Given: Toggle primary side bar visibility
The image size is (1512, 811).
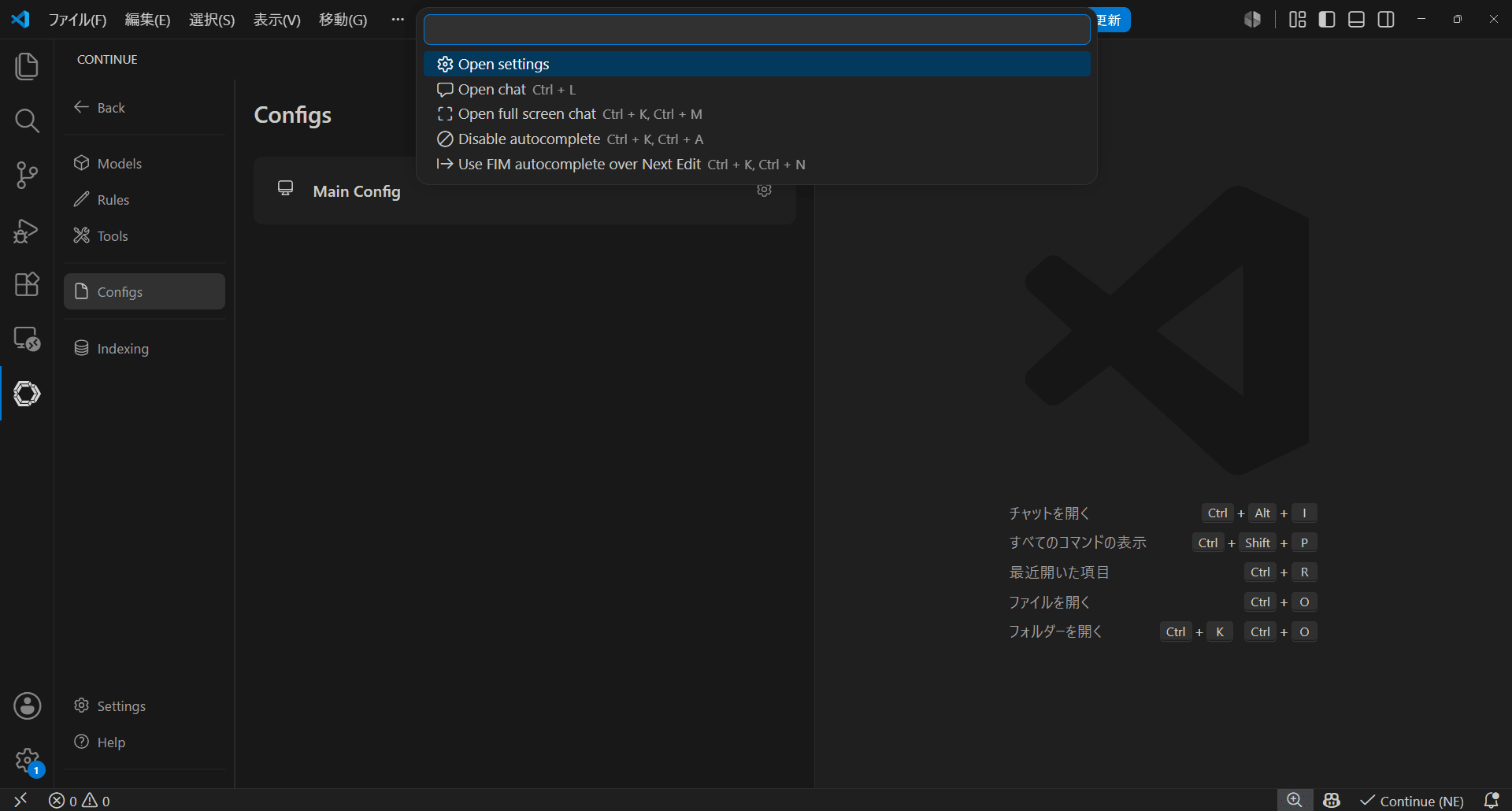Looking at the screenshot, I should (1327, 20).
